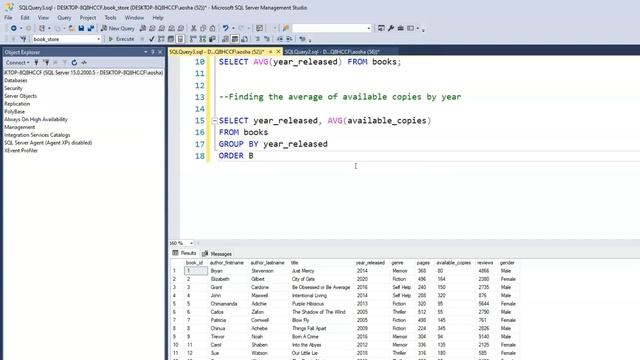Open the File menu
The width and height of the screenshot is (640, 360).
8,18
